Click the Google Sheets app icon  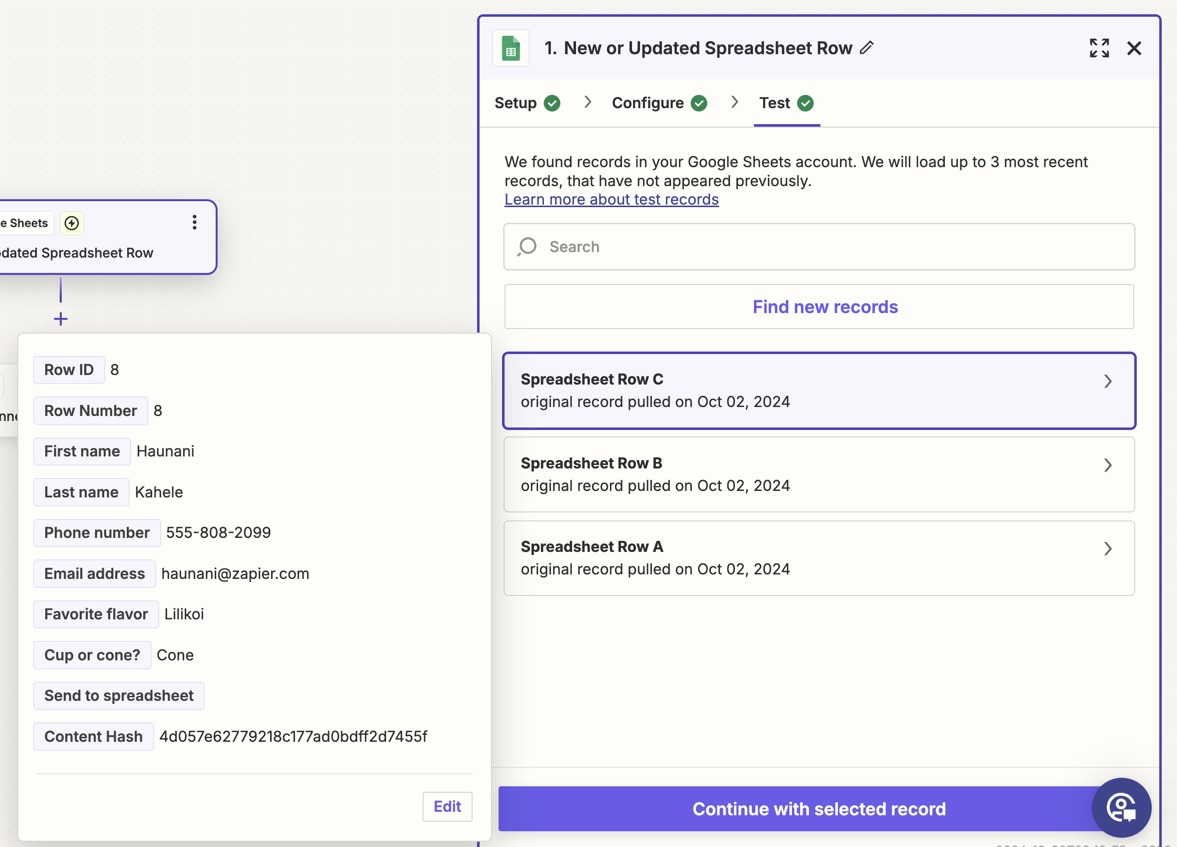[x=511, y=48]
